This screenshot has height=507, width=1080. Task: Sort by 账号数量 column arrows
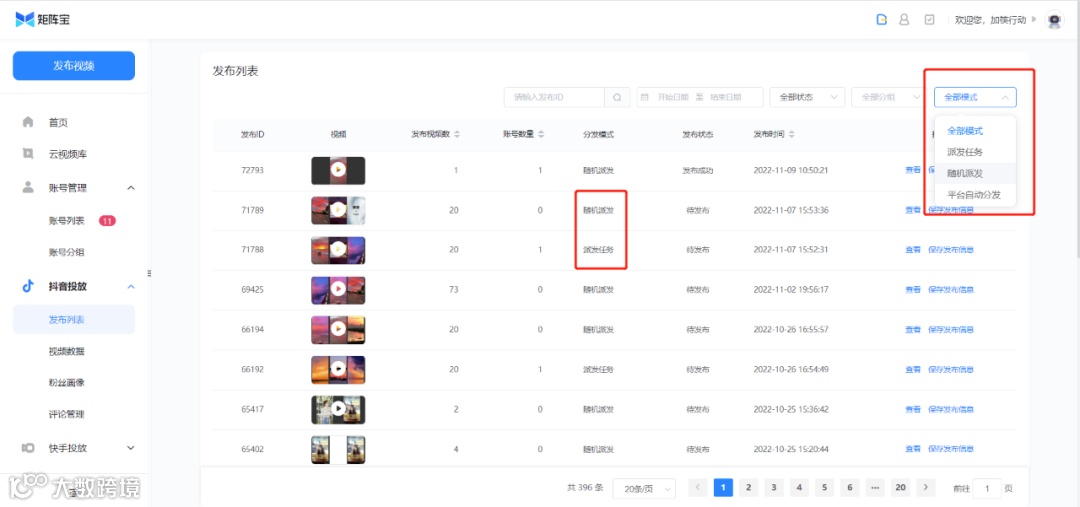tap(541, 134)
